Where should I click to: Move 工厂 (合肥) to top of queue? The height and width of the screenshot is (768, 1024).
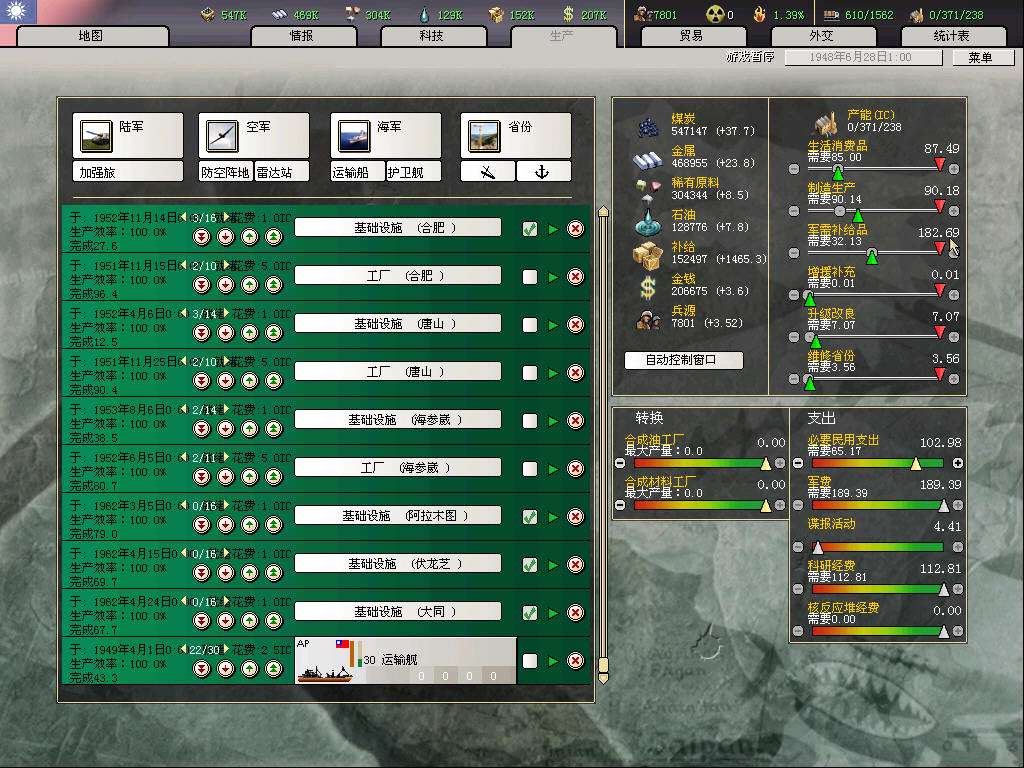[274, 285]
